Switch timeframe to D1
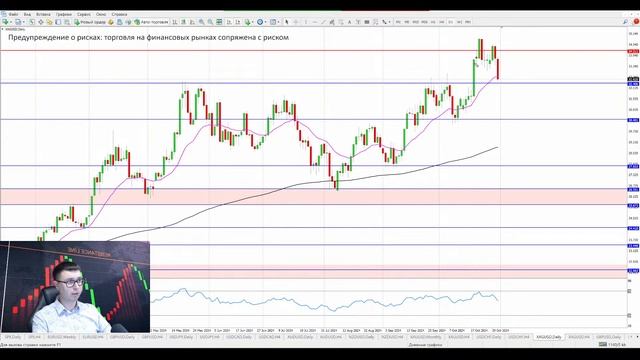640x360 pixels. (451, 22)
